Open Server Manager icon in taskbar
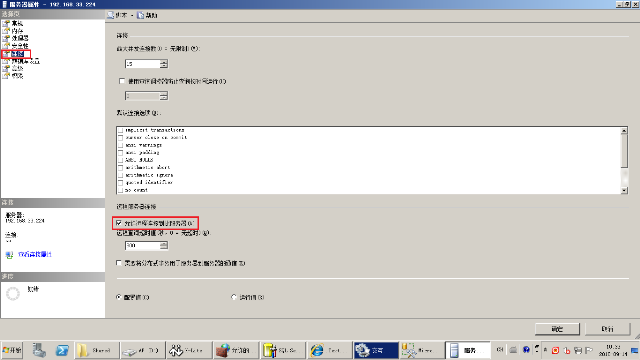640x360 pixels. pyautogui.click(x=39, y=350)
